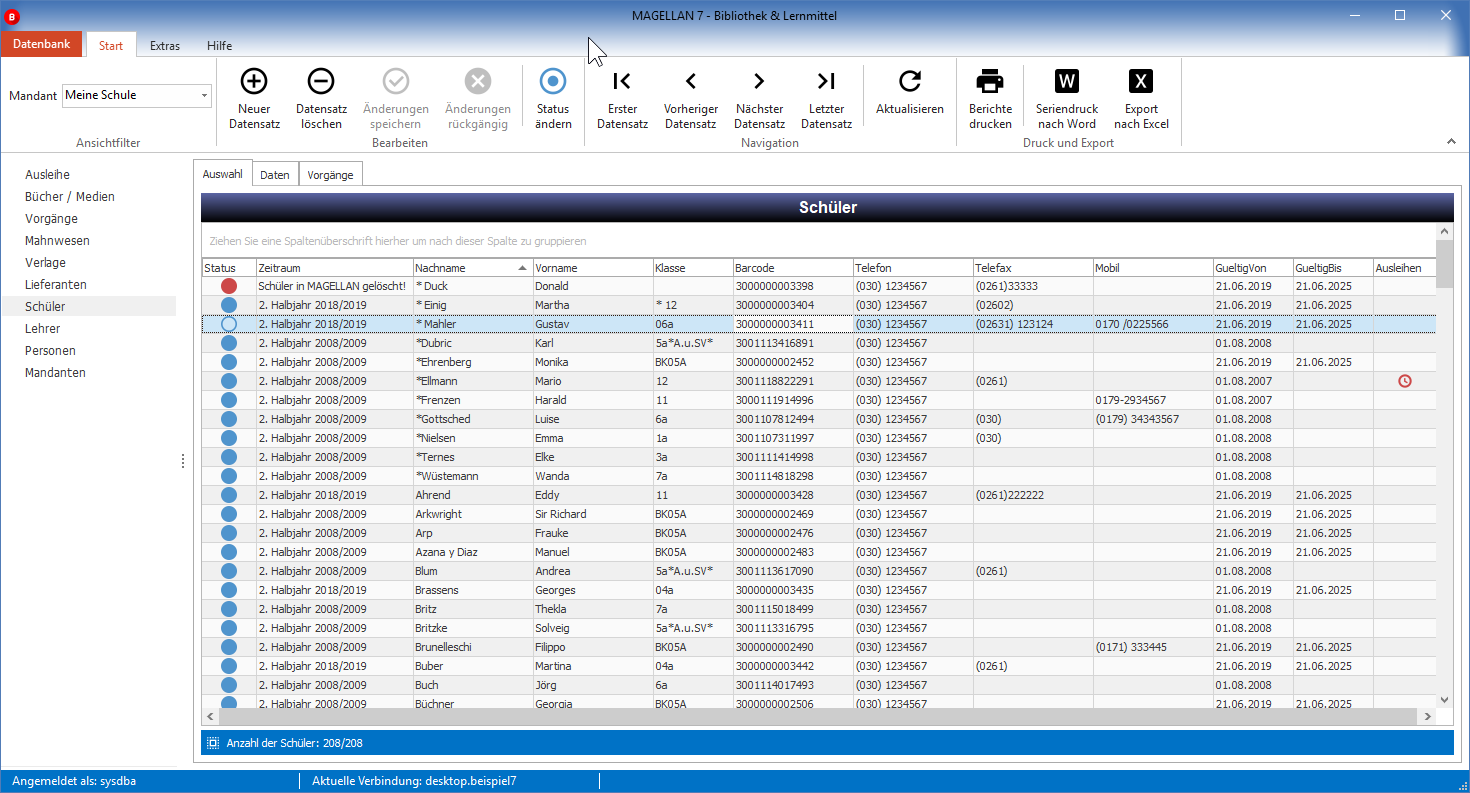The image size is (1470, 793).
Task: Open Ausleihe in the sidebar
Action: pos(48,175)
